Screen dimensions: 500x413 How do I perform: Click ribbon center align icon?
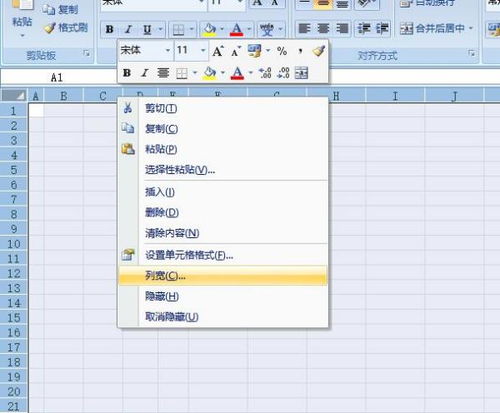pyautogui.click(x=323, y=29)
